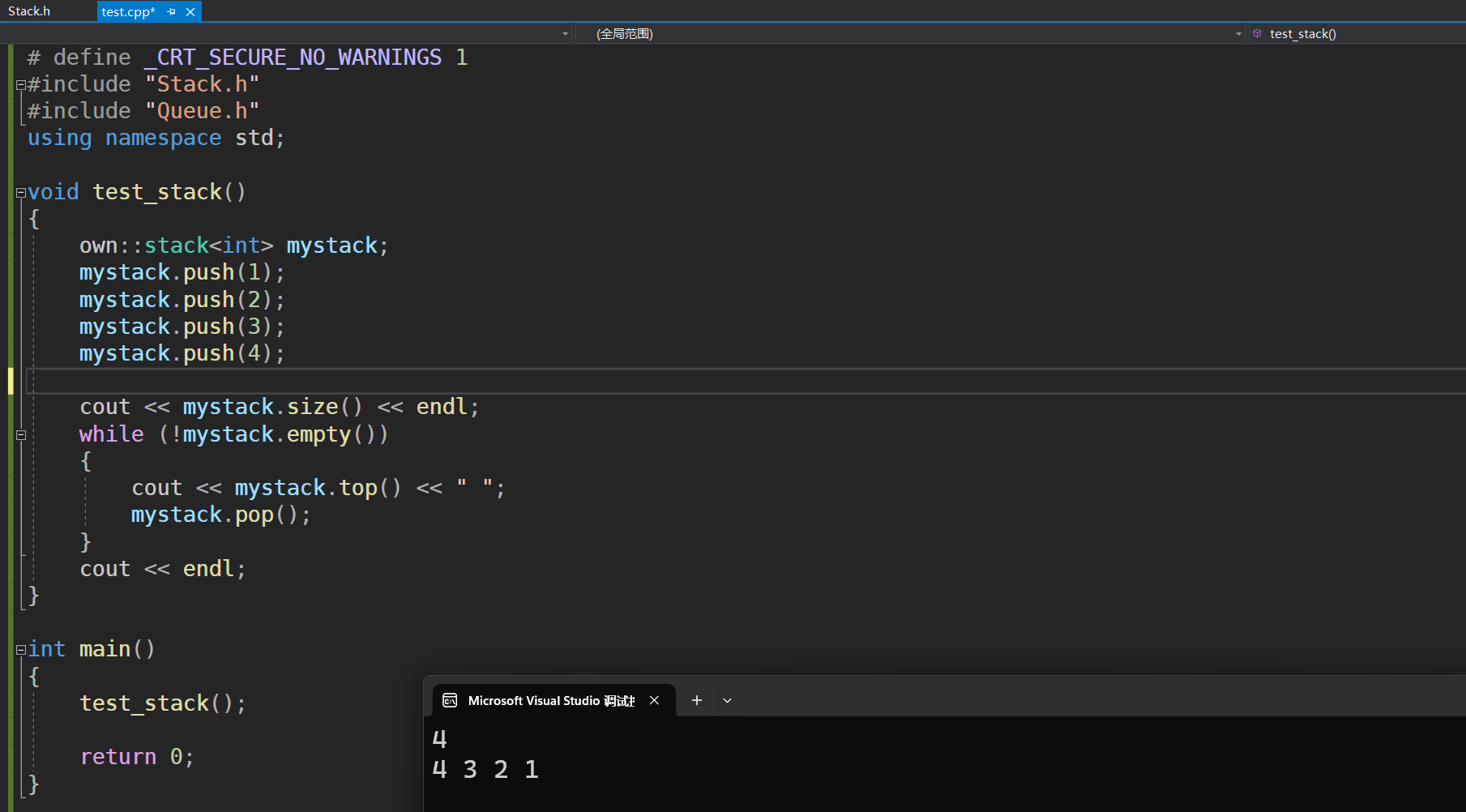Click the console terminal icon in debug tab
1466x812 pixels.
[451, 700]
